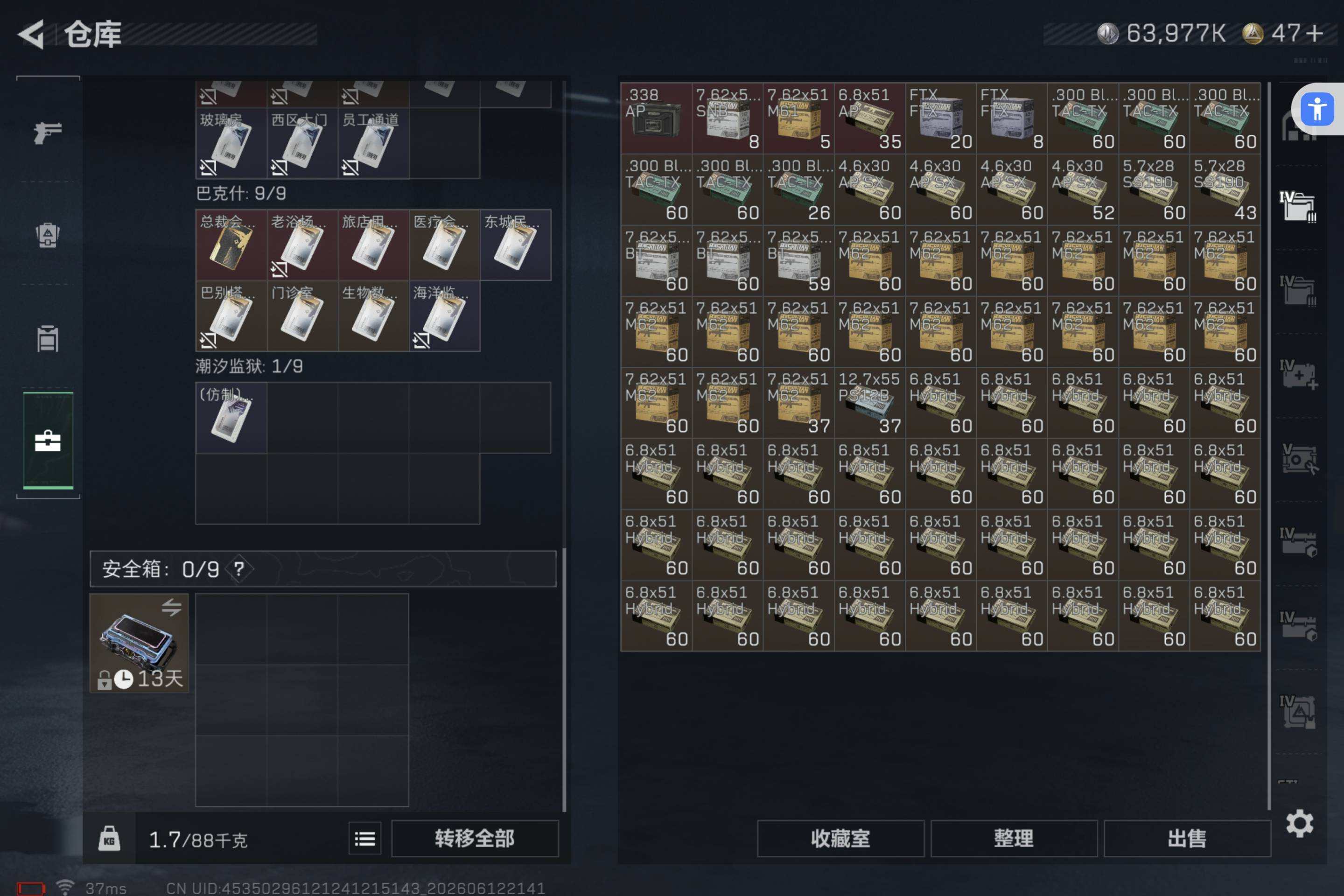Select the second level IV folder storage box
Screen dimensions: 1344x896
pos(1298,291)
